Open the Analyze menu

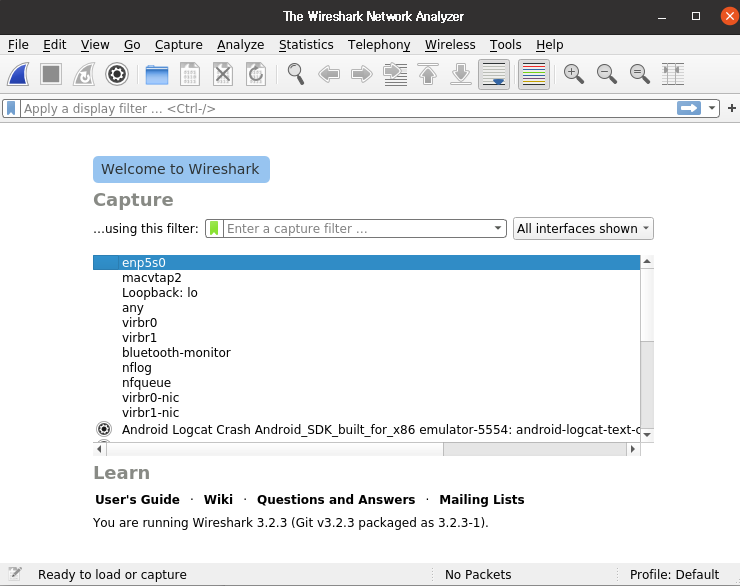[x=241, y=45]
